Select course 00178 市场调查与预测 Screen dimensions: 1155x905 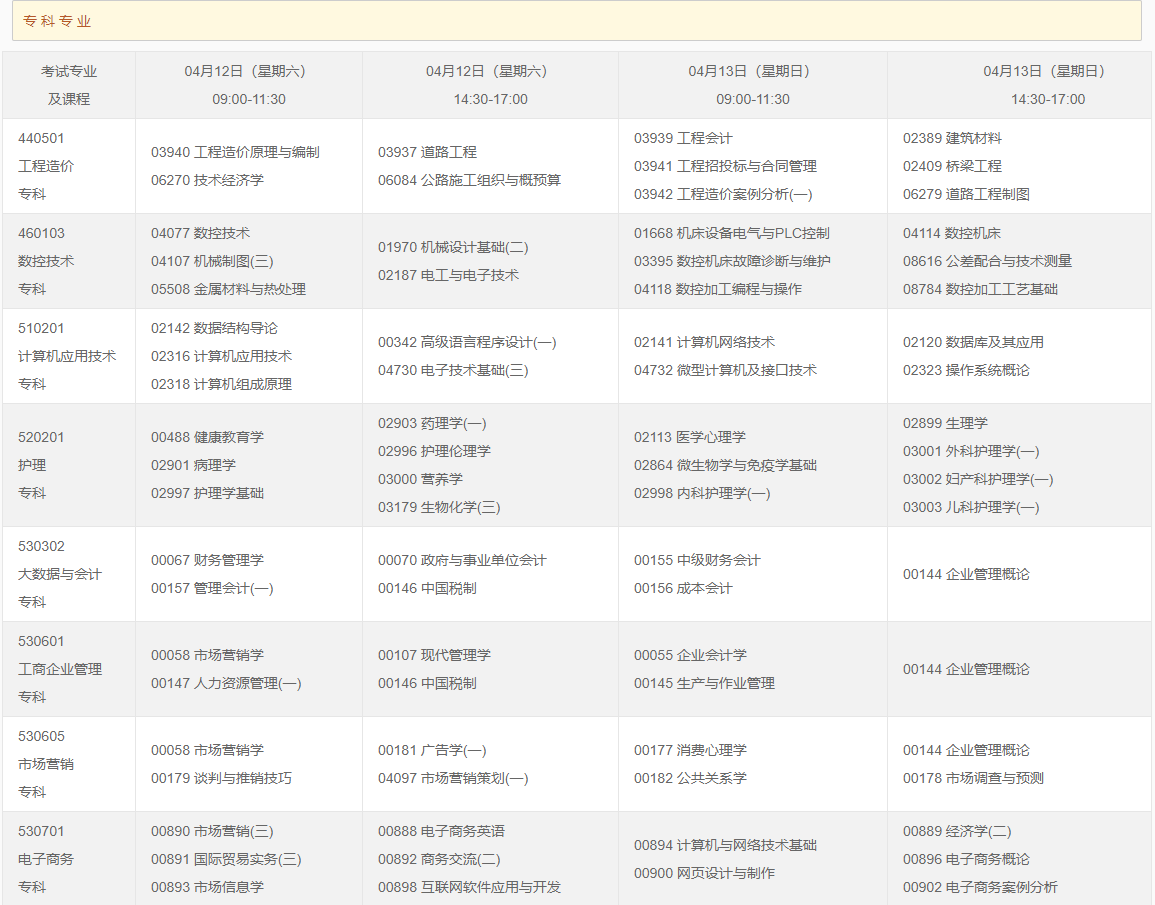coord(973,778)
